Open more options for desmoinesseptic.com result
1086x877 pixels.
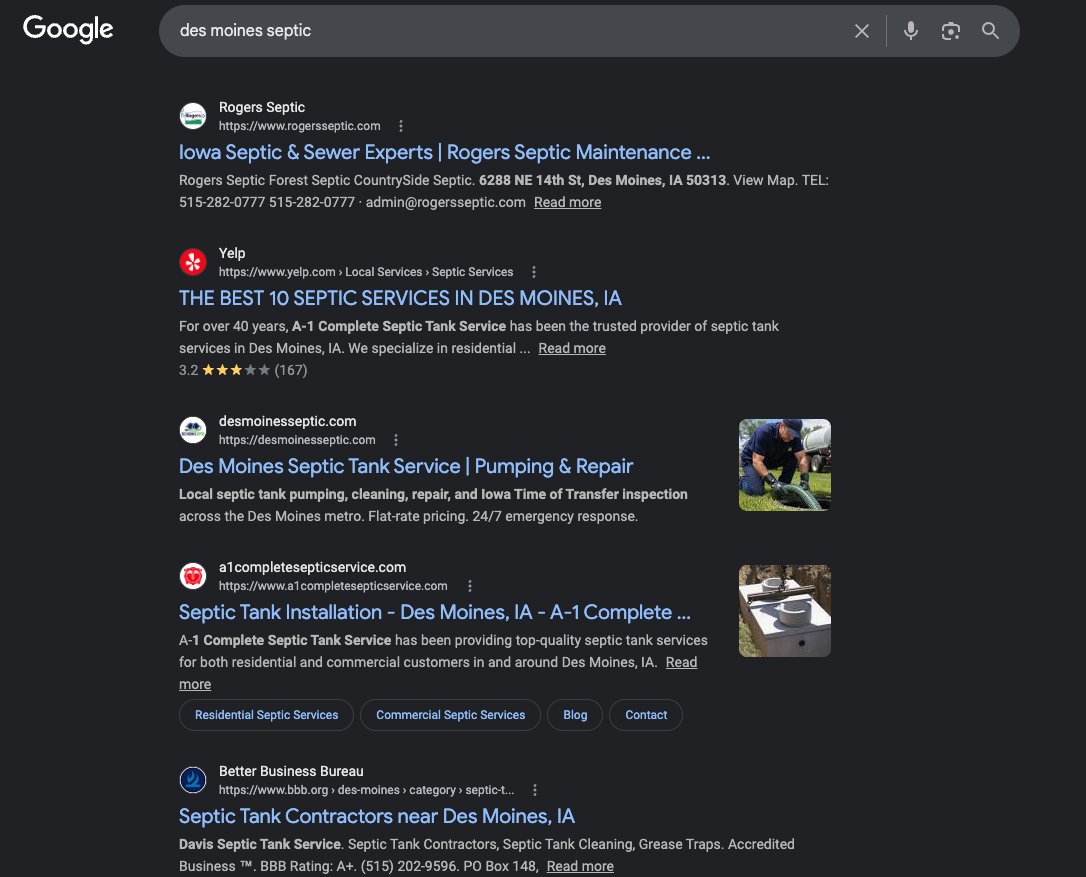(x=395, y=440)
